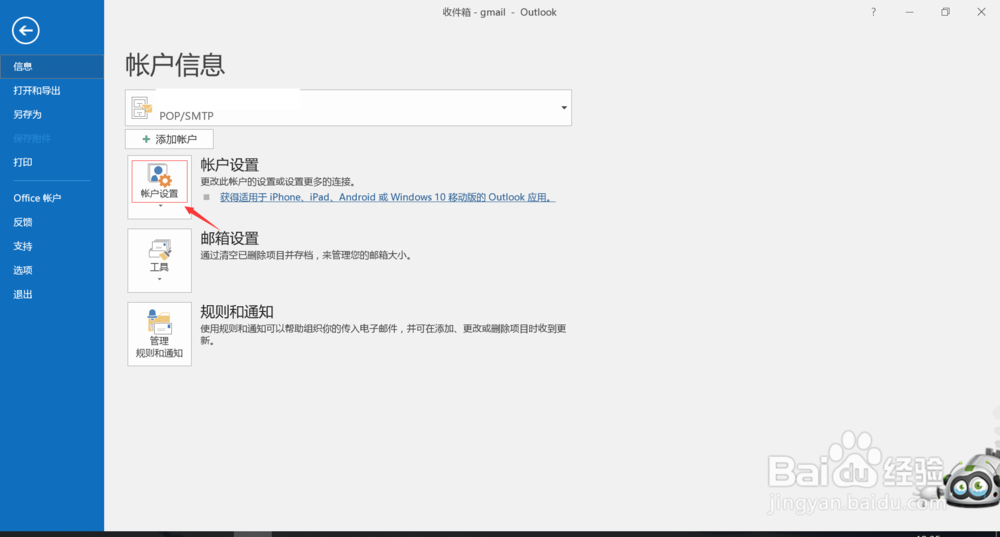1000x537 pixels.
Task: Click the help question mark icon
Action: 873,12
